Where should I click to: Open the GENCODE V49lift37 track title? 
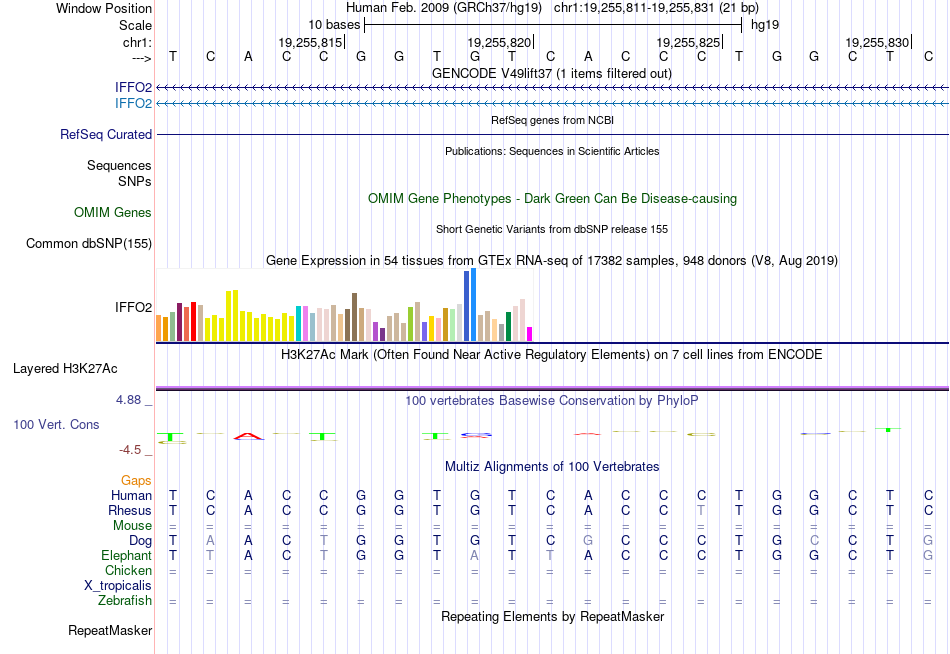point(552,73)
